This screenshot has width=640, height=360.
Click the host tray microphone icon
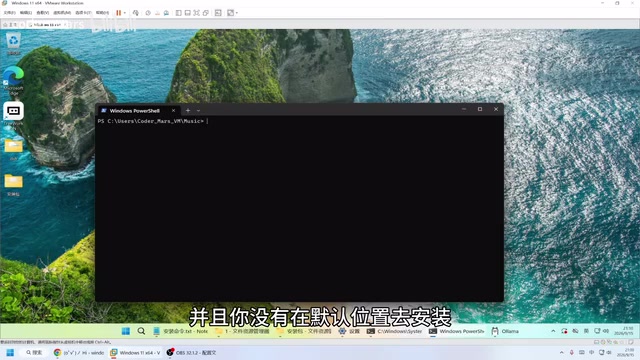pyautogui.click(x=571, y=352)
